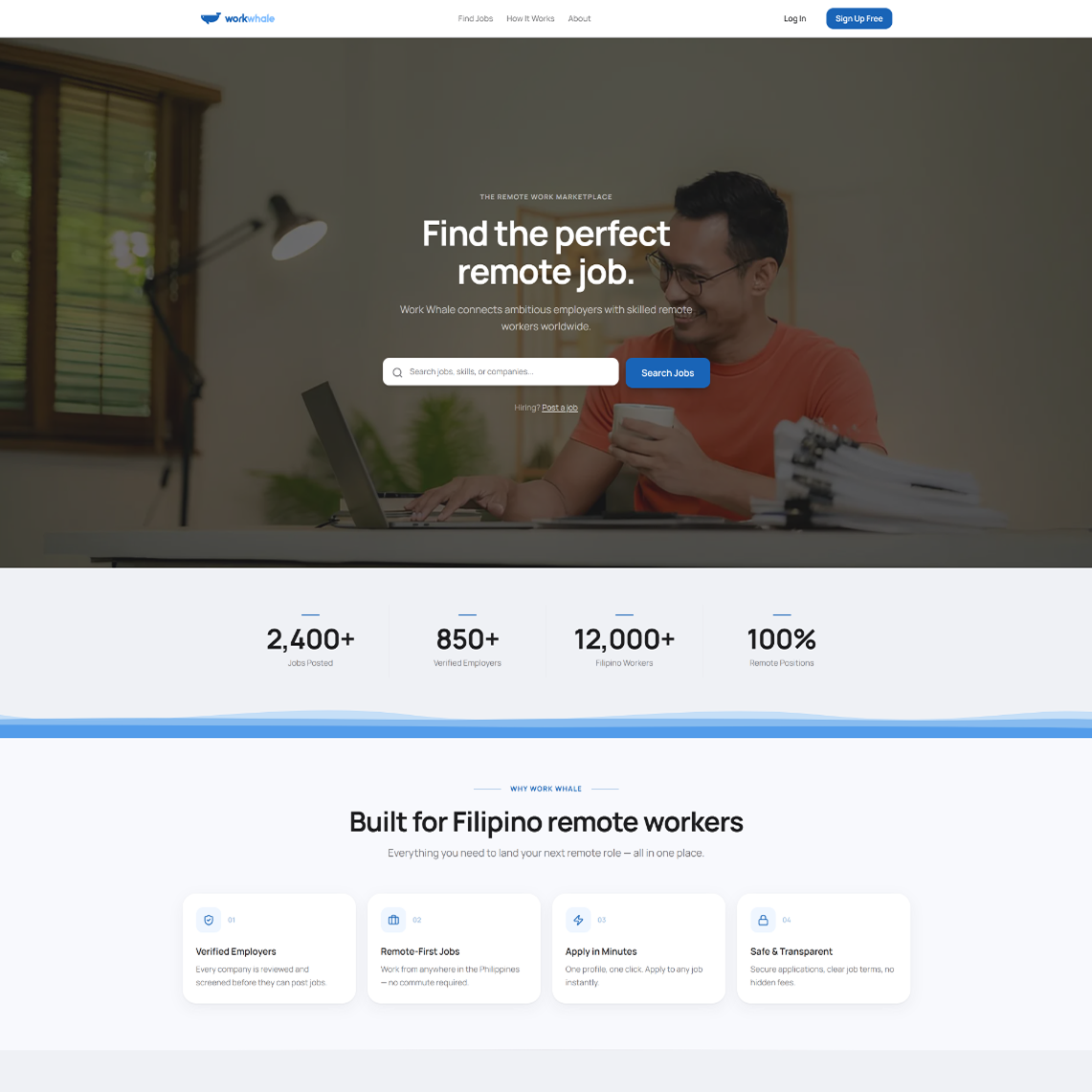This screenshot has width=1092, height=1092.
Task: Click the Verified Employers shield icon
Action: pyautogui.click(x=209, y=920)
